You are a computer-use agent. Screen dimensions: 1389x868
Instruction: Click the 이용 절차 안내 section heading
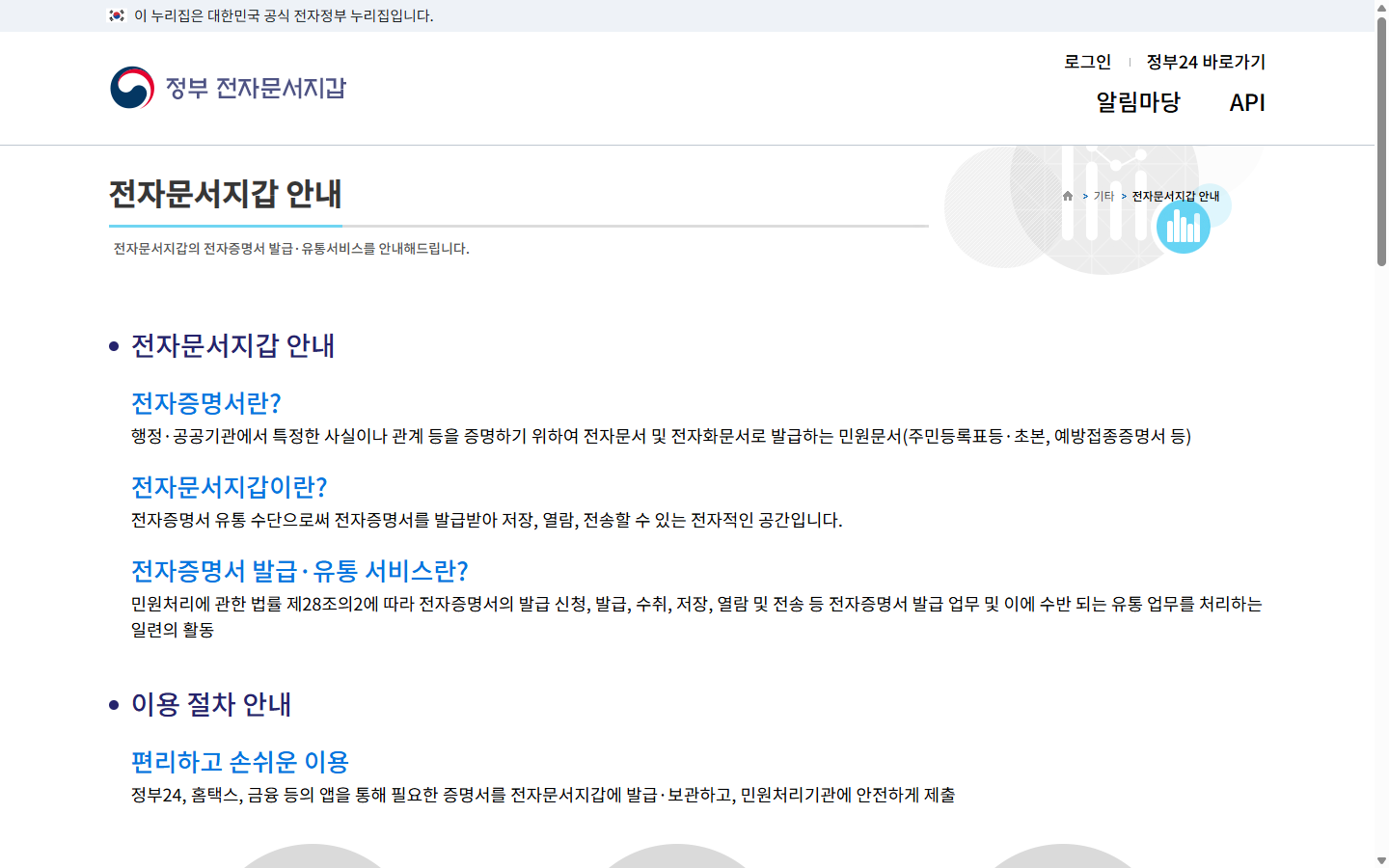click(x=211, y=704)
